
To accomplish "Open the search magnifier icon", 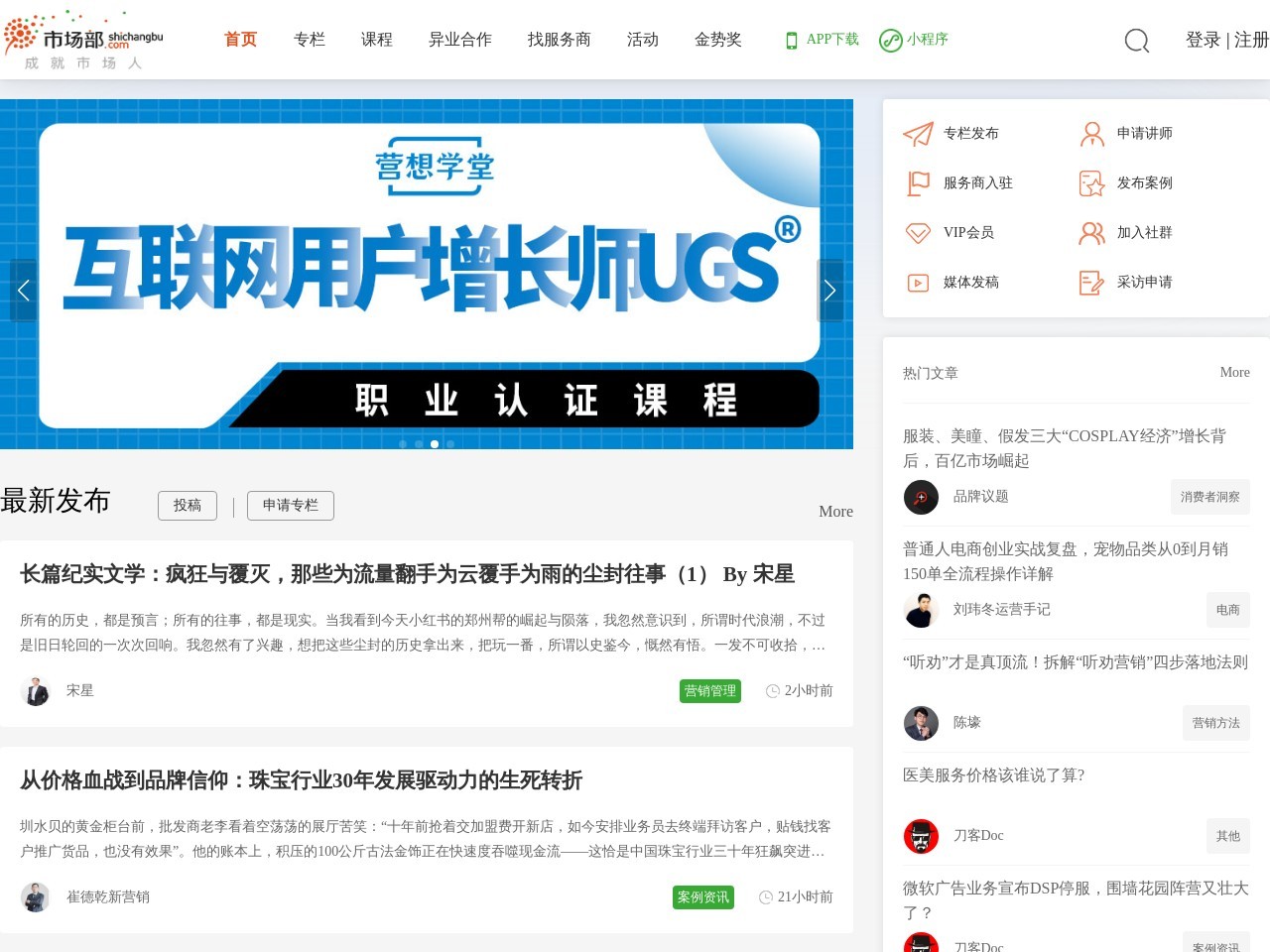I will (x=1136, y=41).
